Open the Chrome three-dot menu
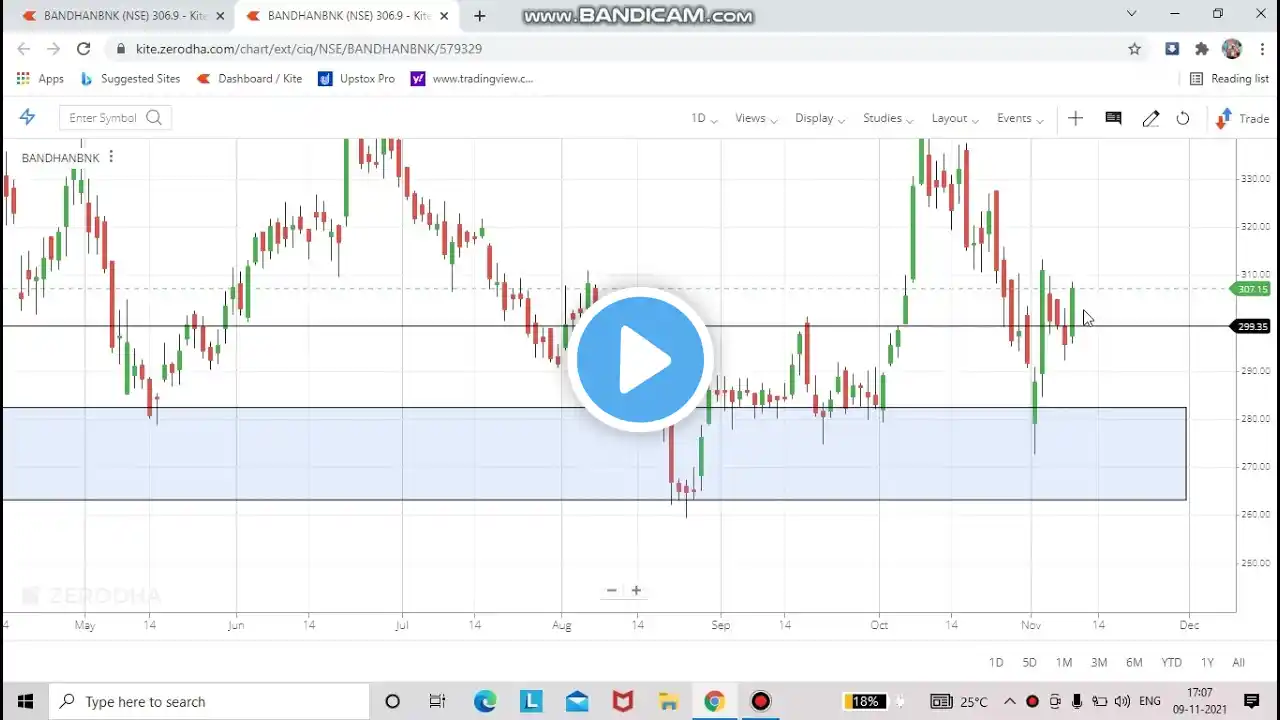 [1263, 48]
